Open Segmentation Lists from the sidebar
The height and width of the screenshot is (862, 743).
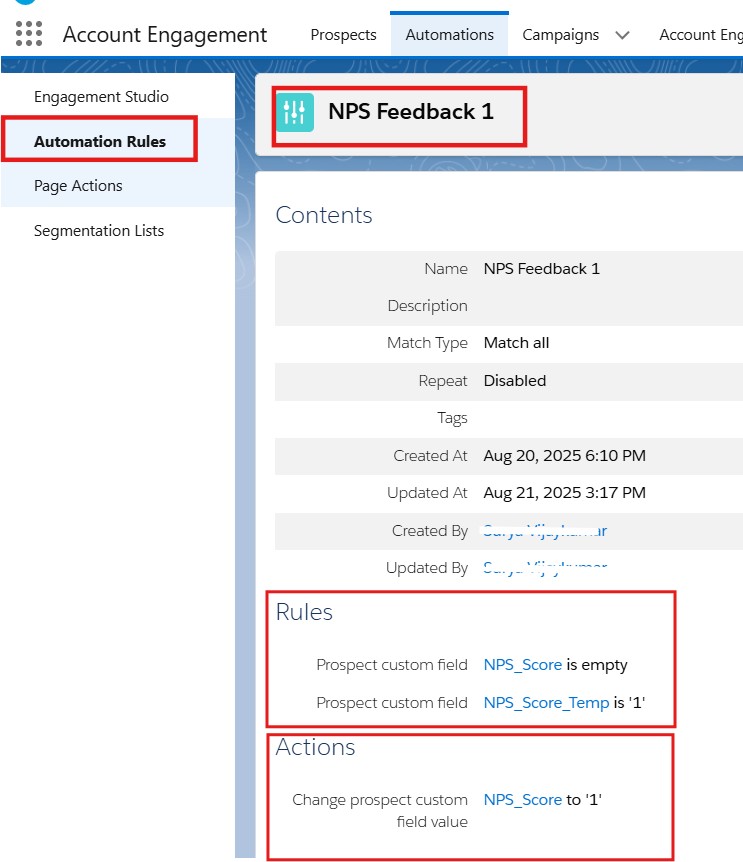pyautogui.click(x=99, y=231)
